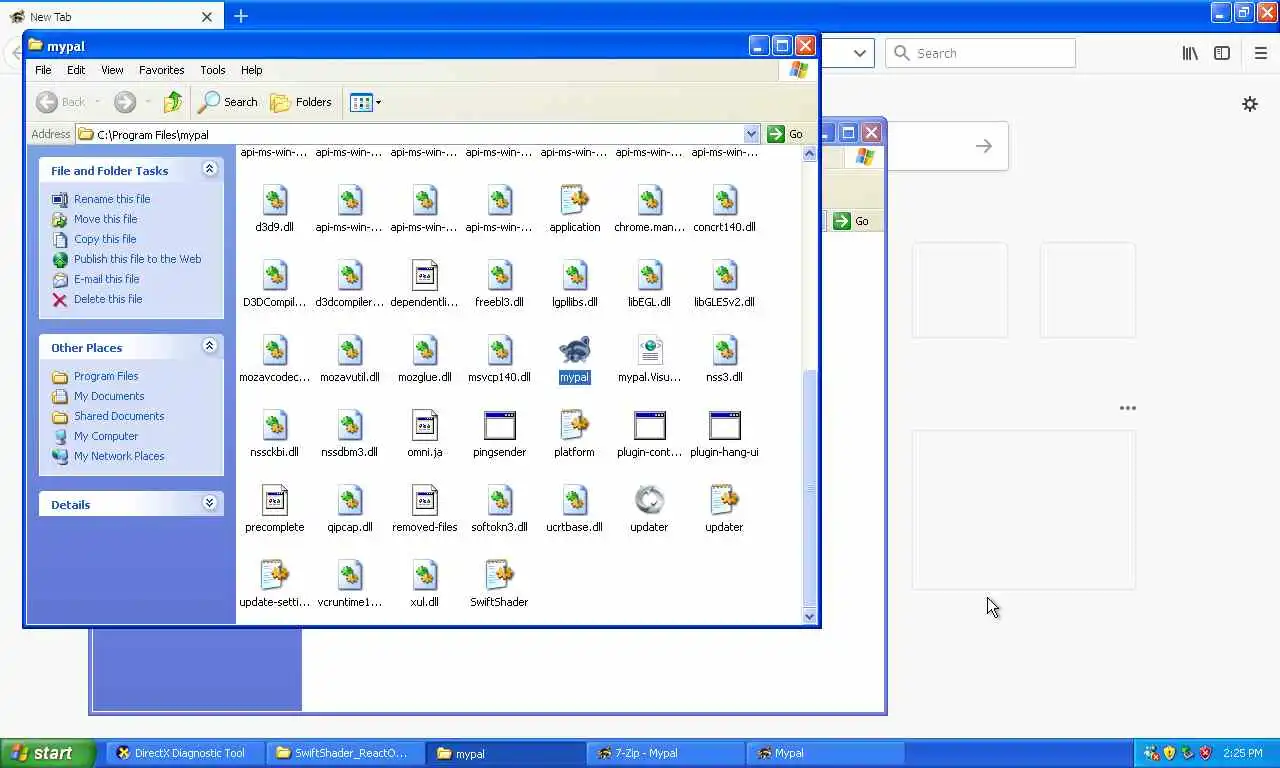
Task: Click Copy this file link
Action: pyautogui.click(x=105, y=239)
